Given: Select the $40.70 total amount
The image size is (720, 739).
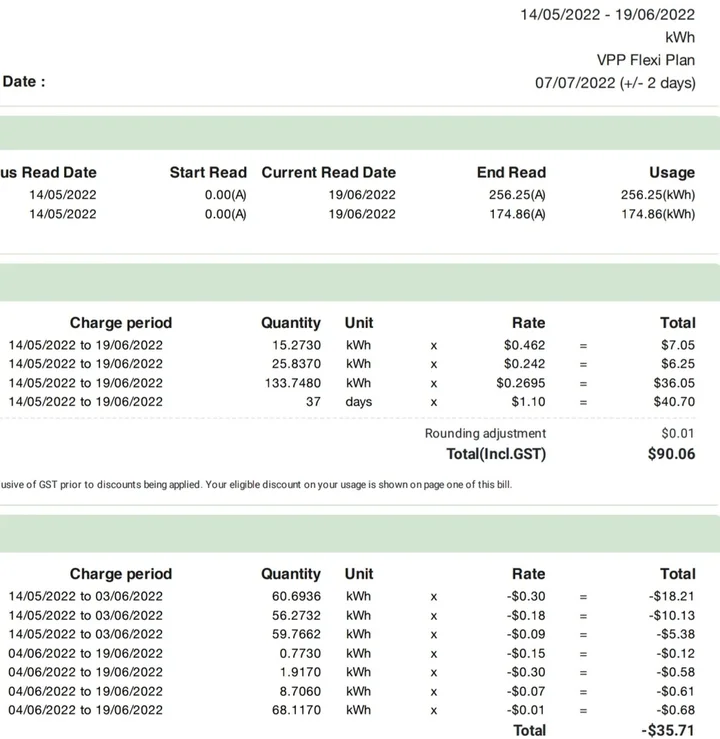Looking at the screenshot, I should click(x=673, y=402).
